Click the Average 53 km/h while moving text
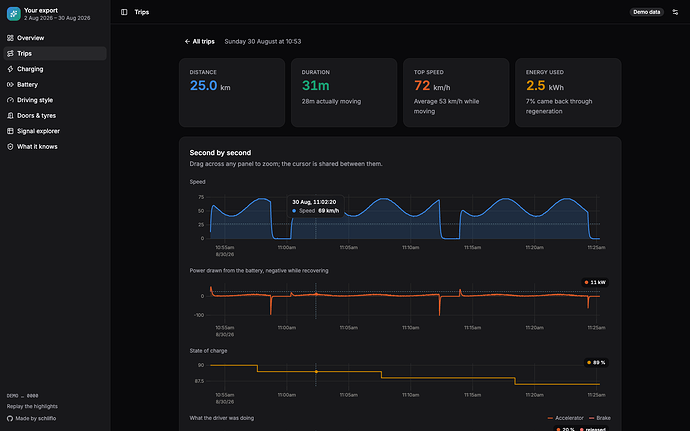This screenshot has height=431, width=690. [446, 106]
